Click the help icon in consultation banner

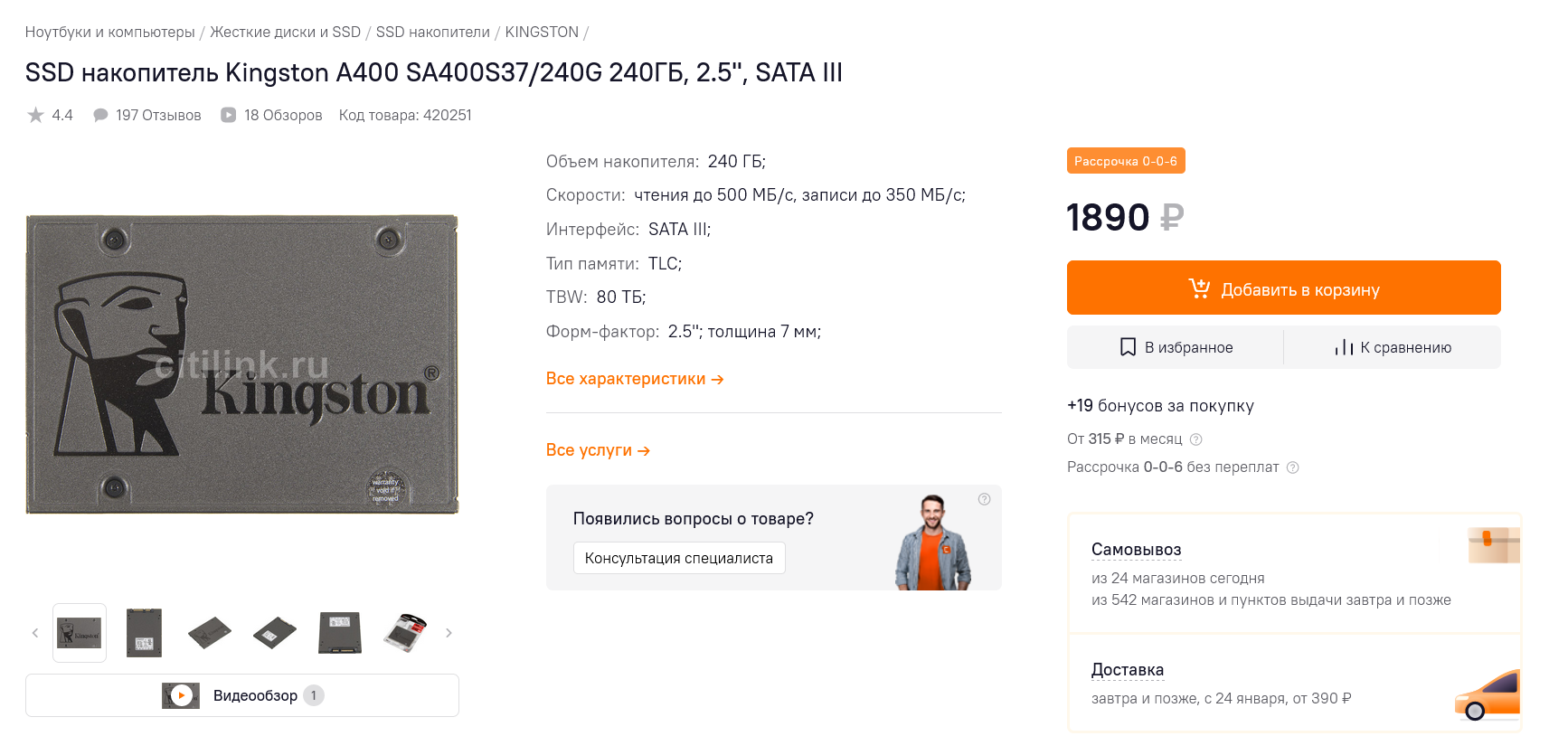point(984,499)
